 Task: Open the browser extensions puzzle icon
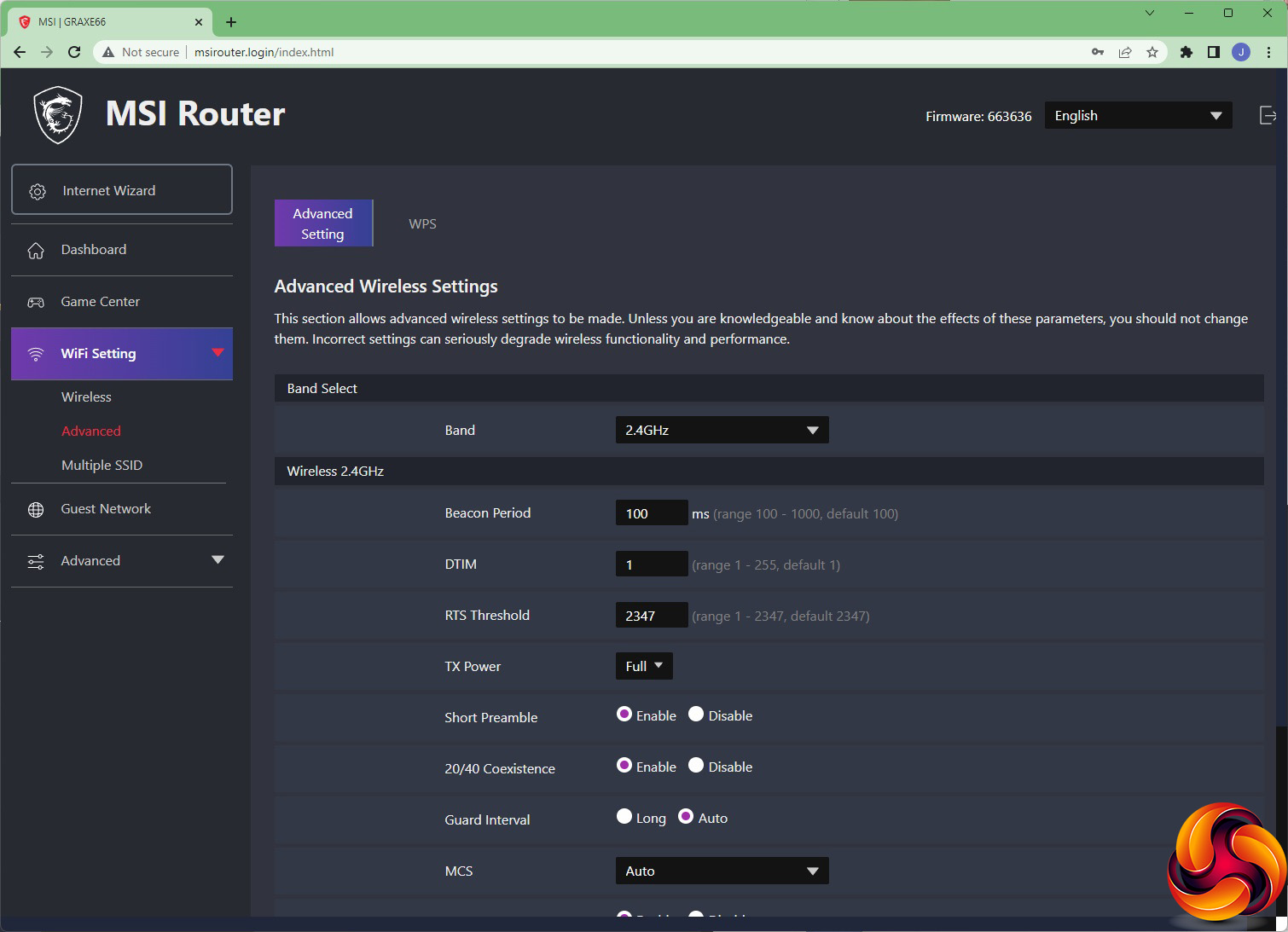1186,52
